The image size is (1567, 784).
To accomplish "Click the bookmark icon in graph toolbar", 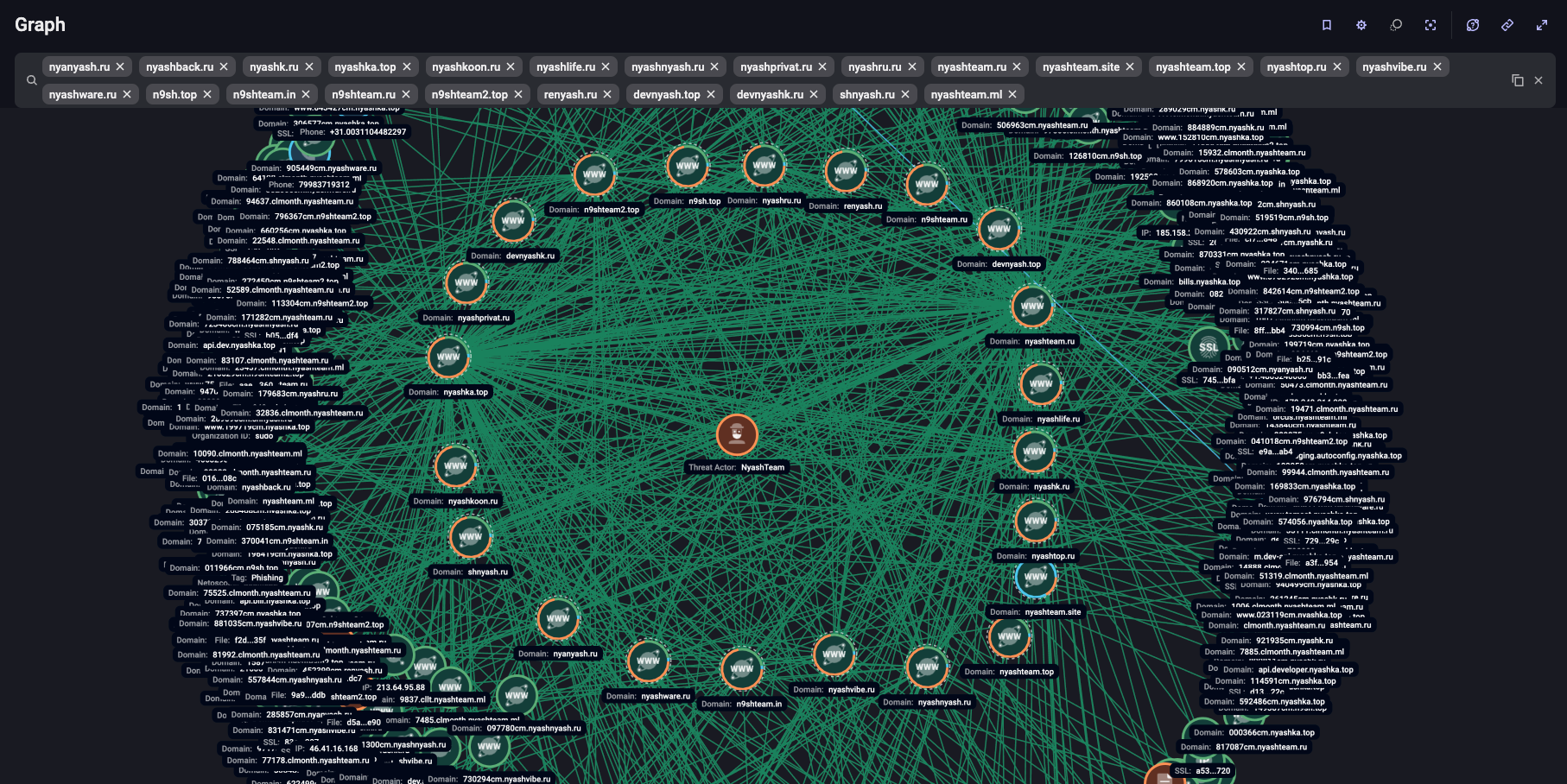I will pyautogui.click(x=1327, y=25).
